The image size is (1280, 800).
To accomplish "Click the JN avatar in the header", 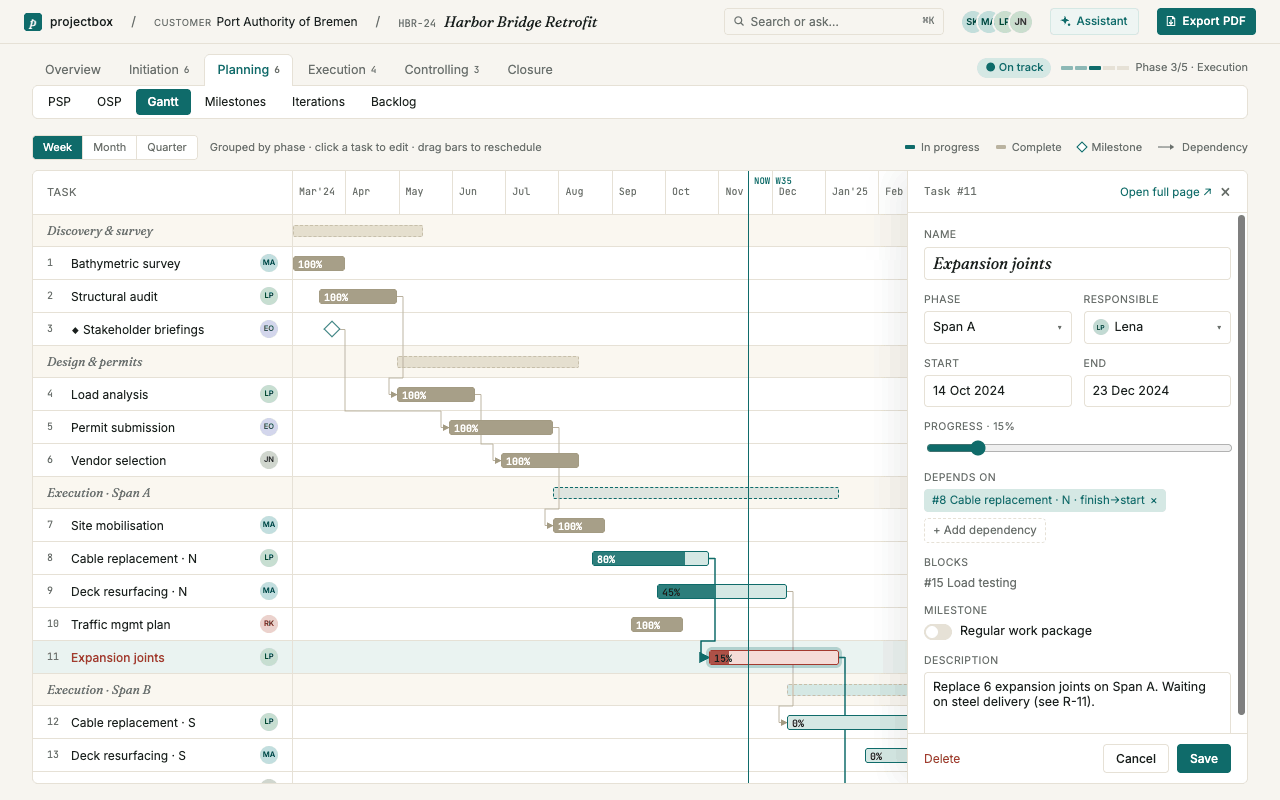I will 1020,22.
